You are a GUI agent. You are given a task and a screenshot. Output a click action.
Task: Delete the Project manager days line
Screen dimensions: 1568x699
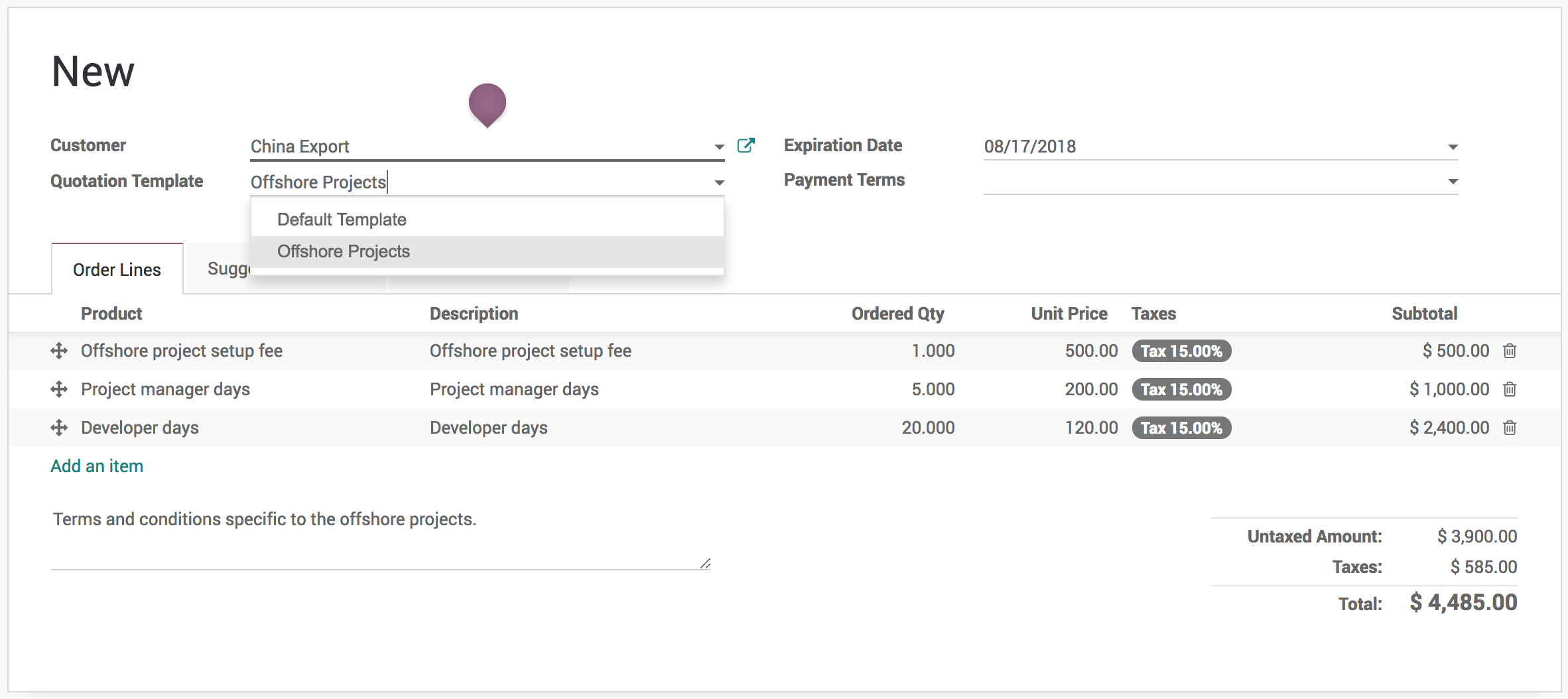click(1510, 389)
